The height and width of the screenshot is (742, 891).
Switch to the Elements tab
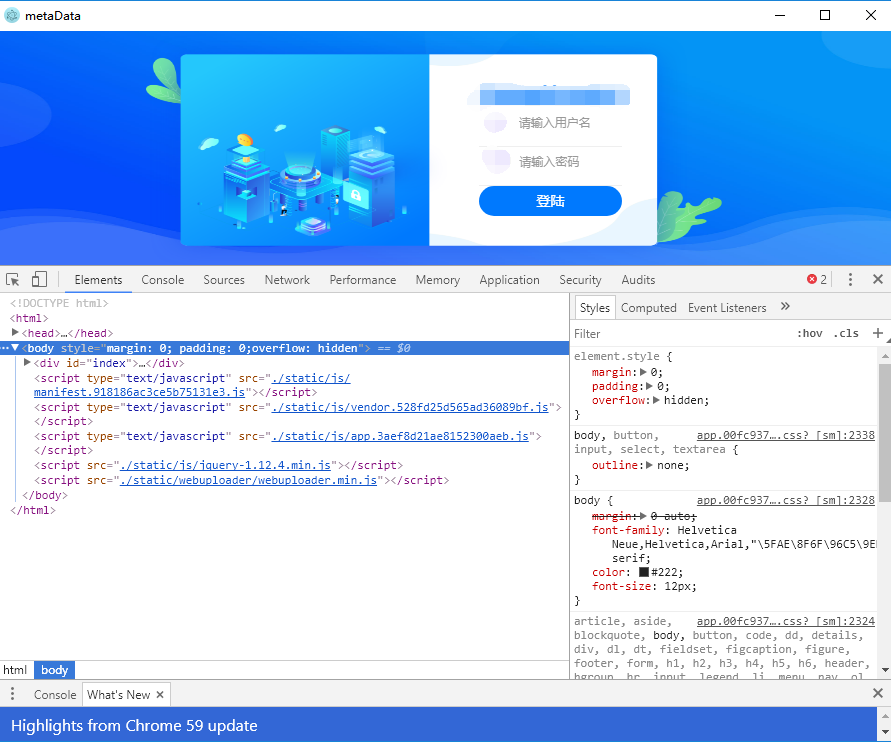98,280
